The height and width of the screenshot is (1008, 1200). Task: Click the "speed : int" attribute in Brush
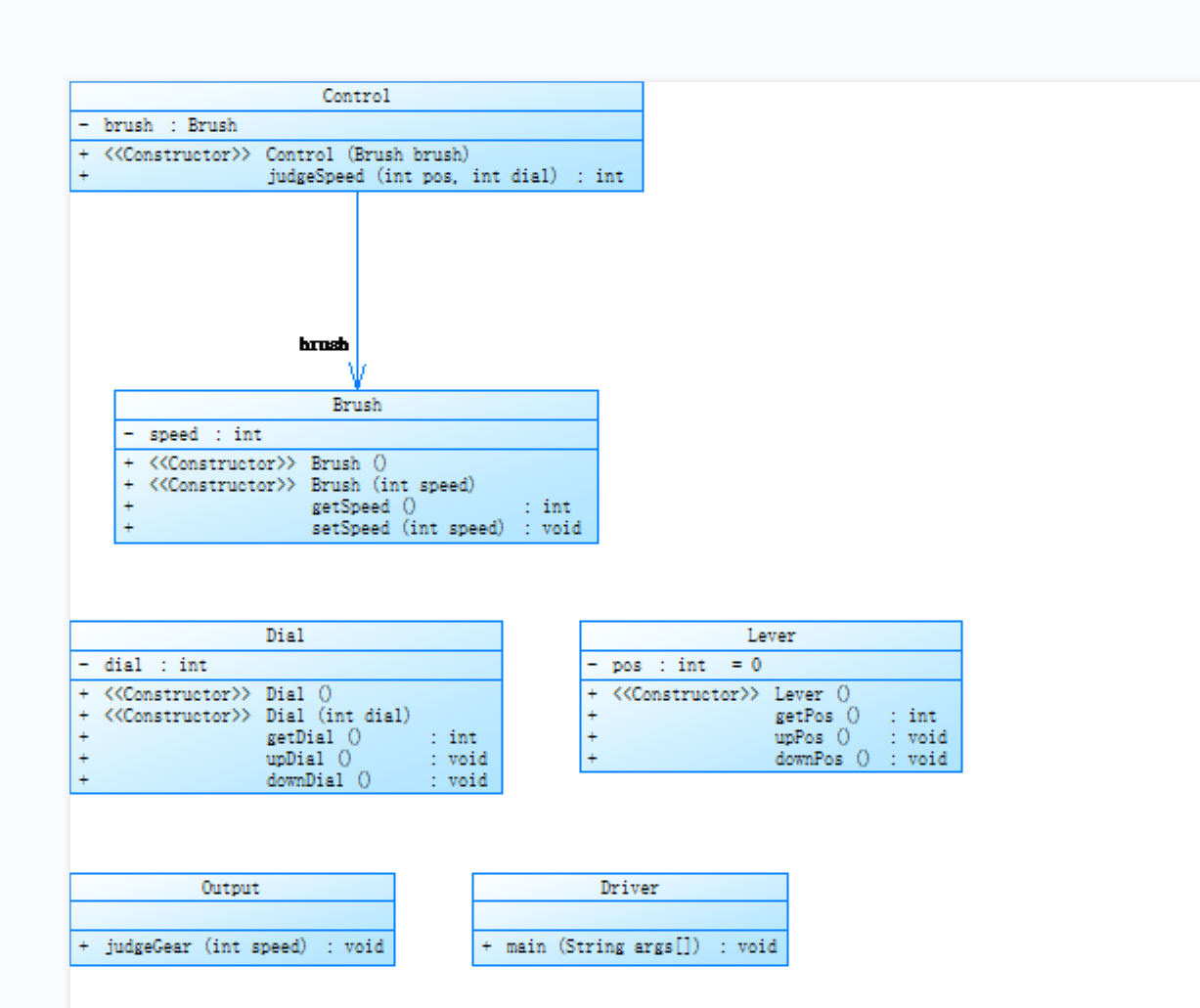[x=193, y=434]
